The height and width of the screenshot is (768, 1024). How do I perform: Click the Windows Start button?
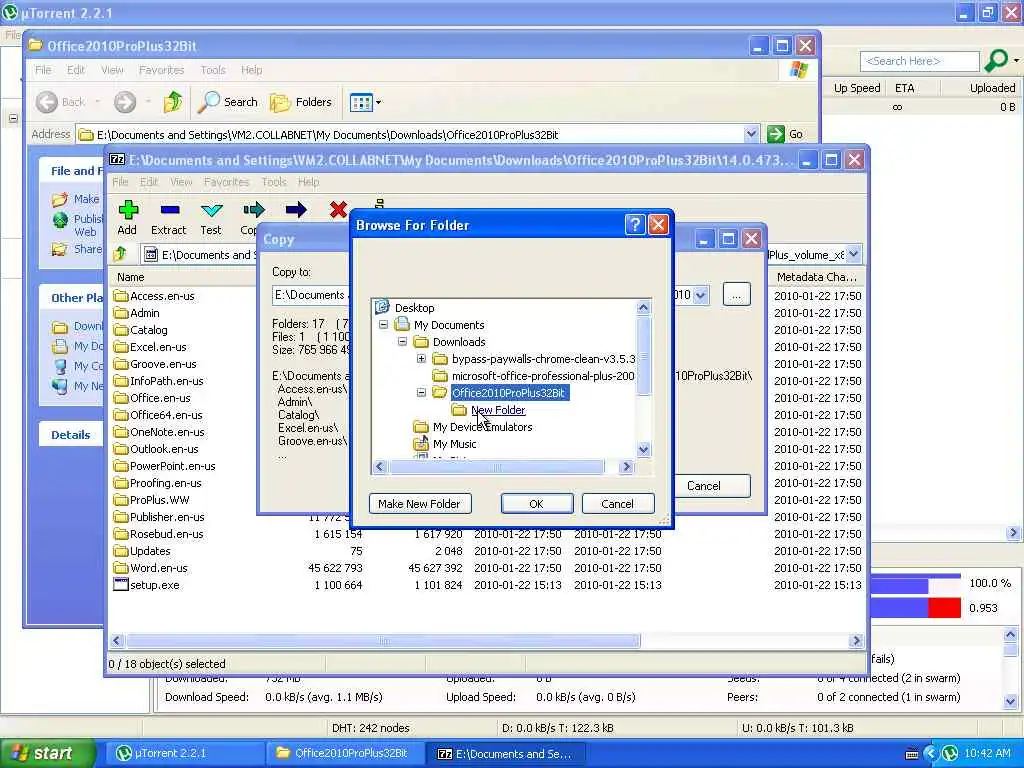coord(46,753)
